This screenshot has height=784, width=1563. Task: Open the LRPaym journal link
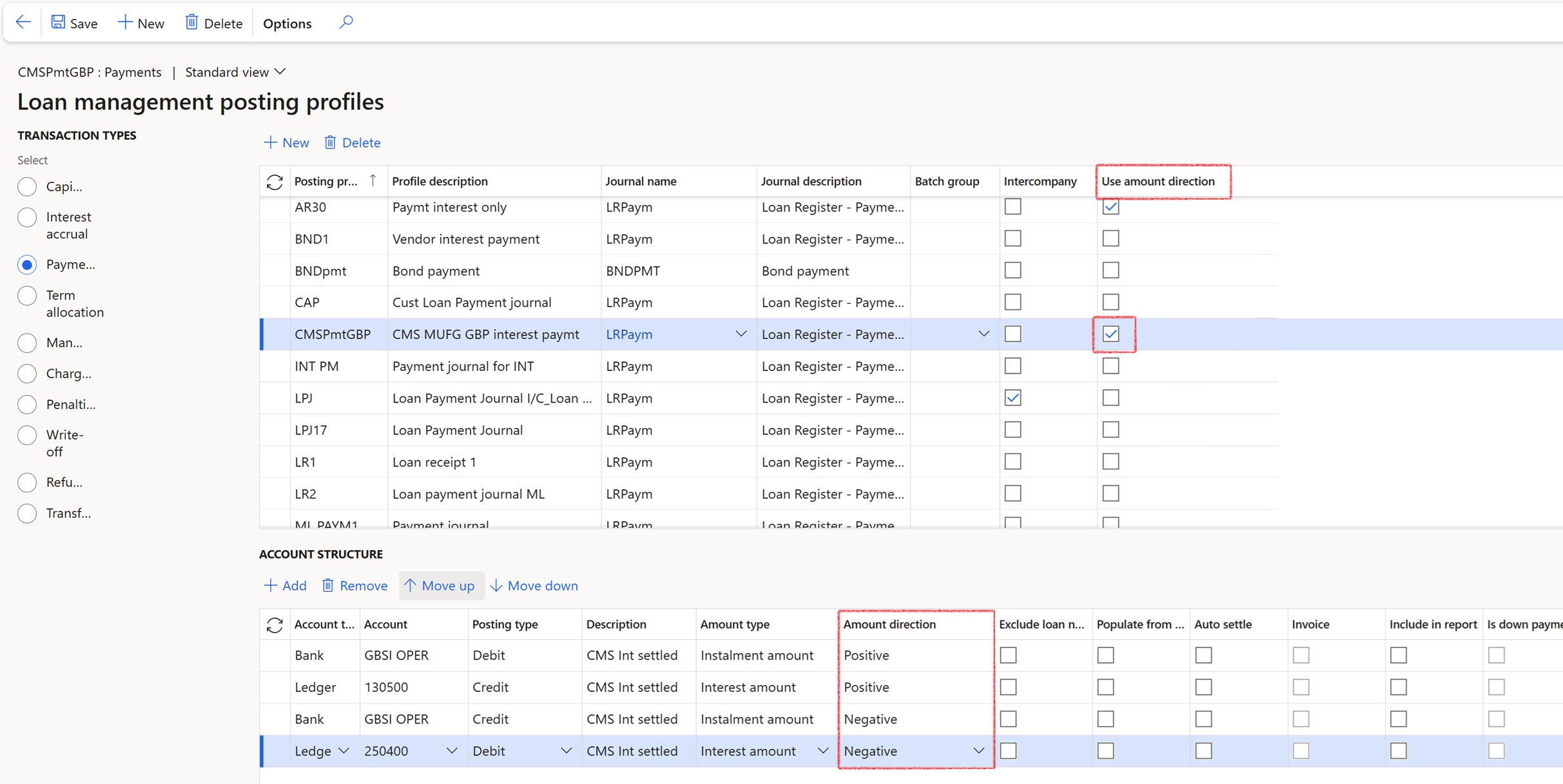coord(629,334)
